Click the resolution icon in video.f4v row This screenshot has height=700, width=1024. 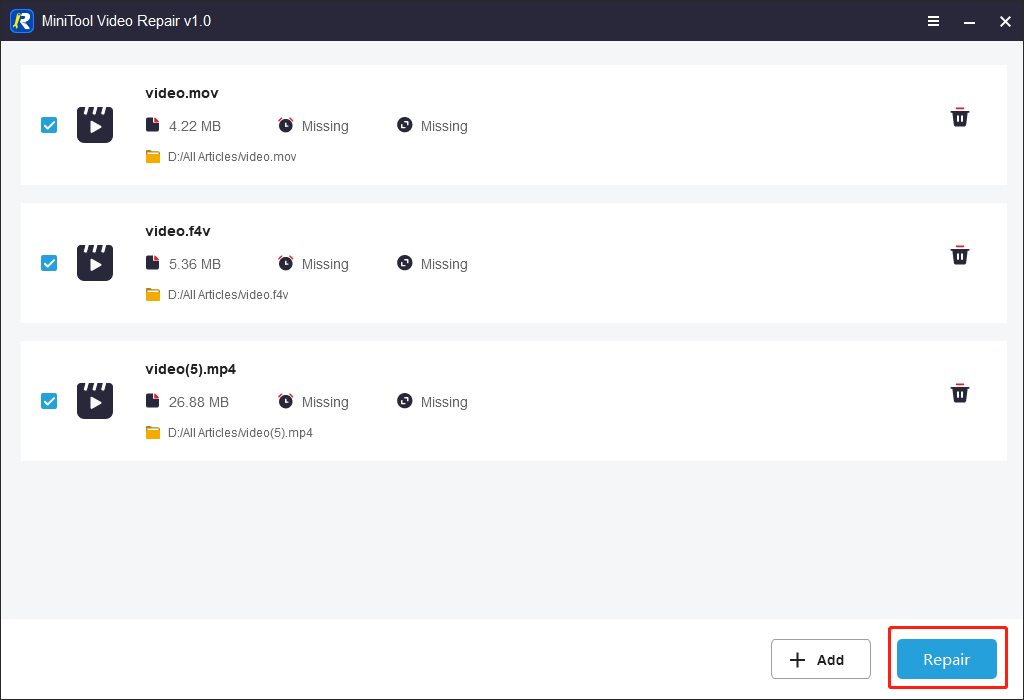point(405,262)
